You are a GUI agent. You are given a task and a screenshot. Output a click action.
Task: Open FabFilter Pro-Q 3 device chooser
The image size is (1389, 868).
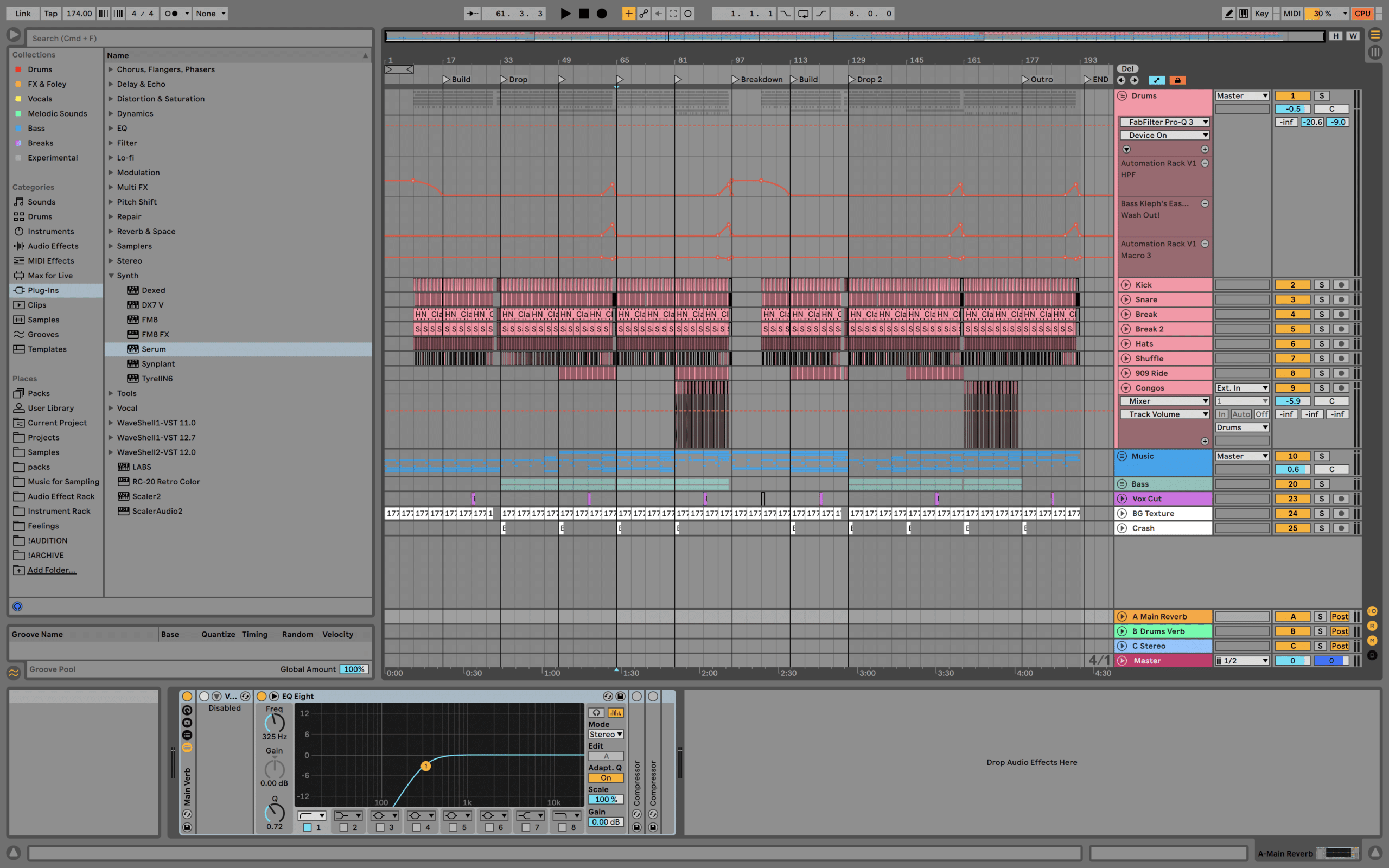(1165, 122)
